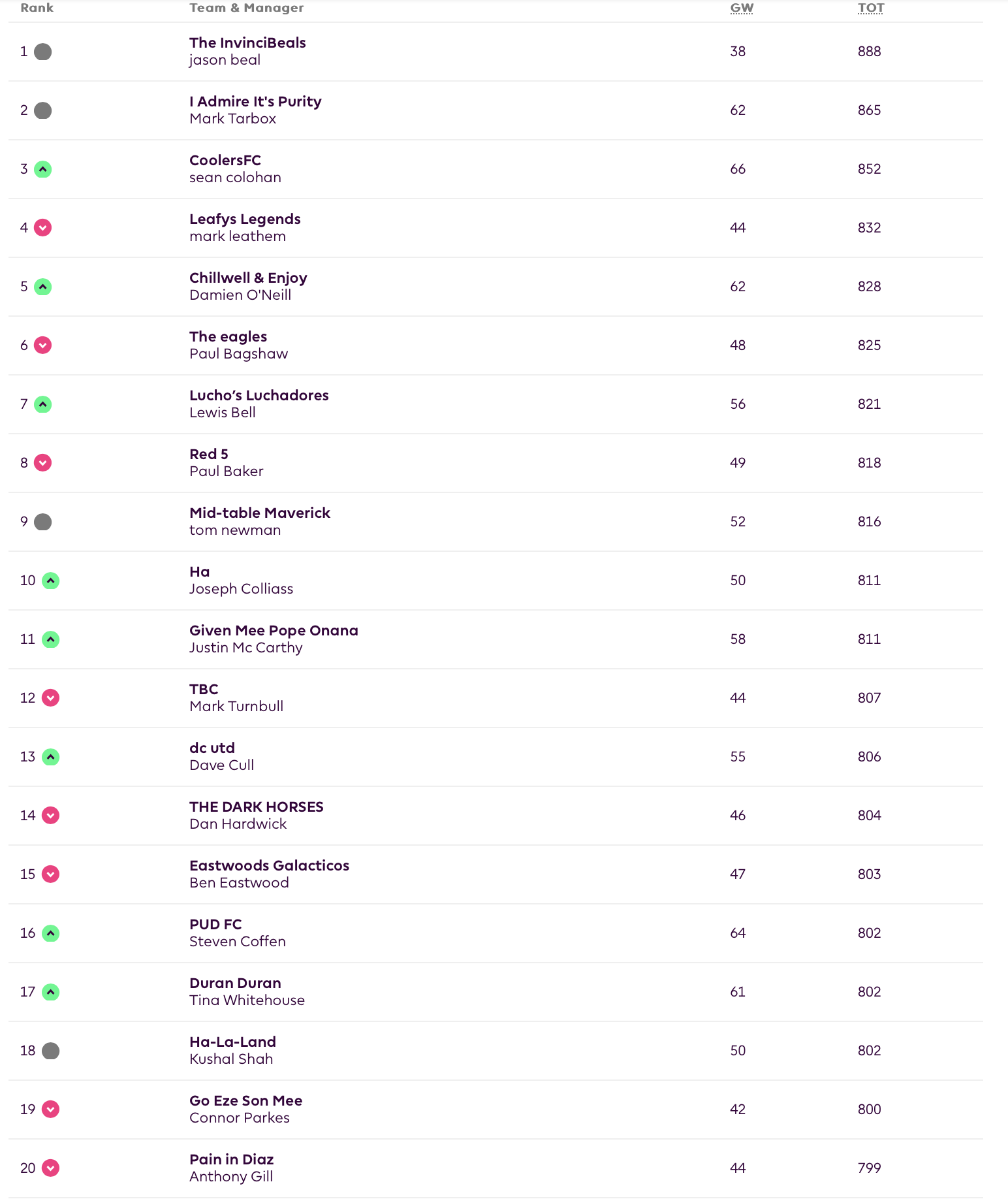Click the red down arrow beside rank 6
1008x1199 pixels.
[43, 345]
